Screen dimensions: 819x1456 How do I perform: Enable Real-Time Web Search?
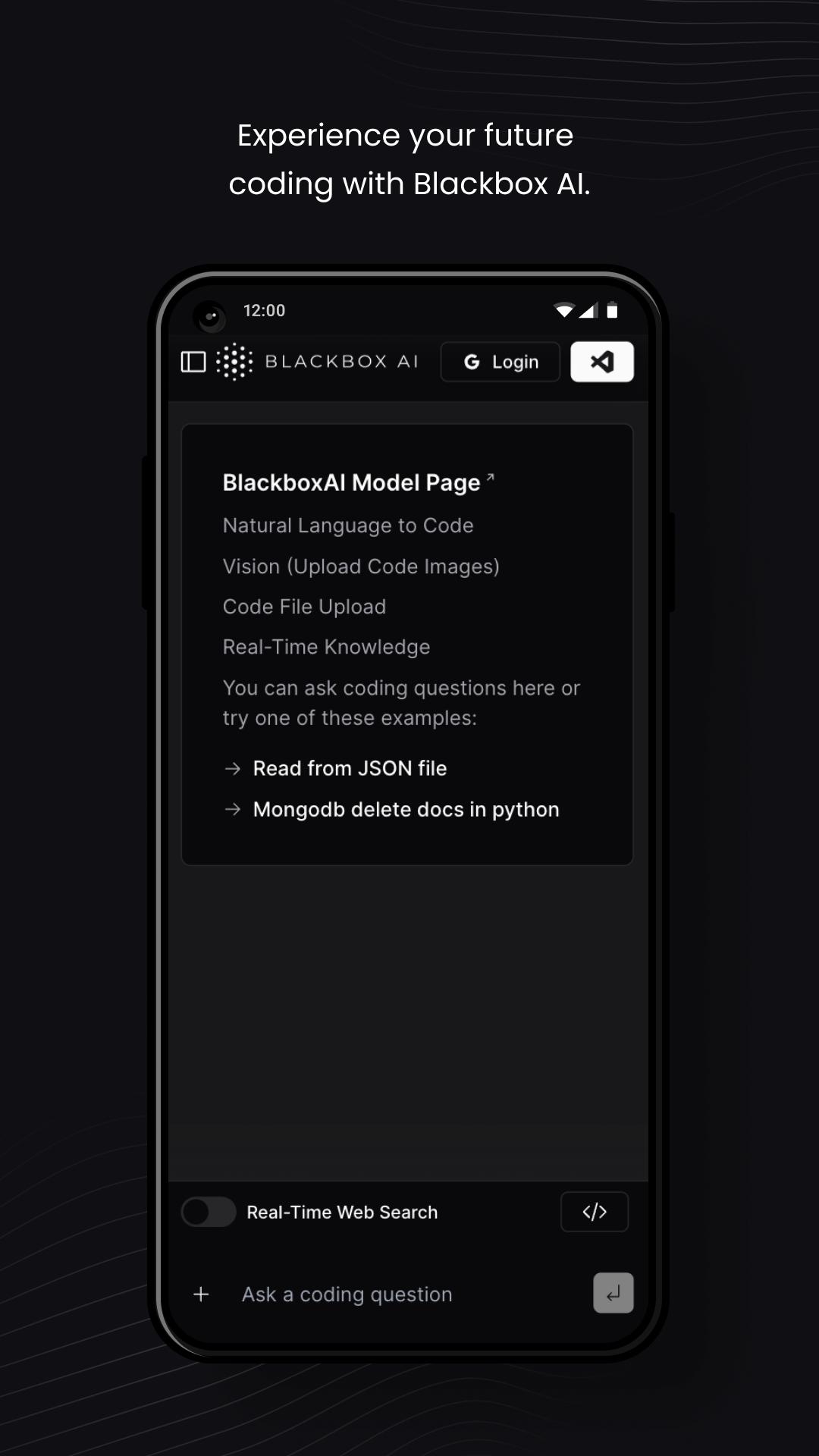209,1212
